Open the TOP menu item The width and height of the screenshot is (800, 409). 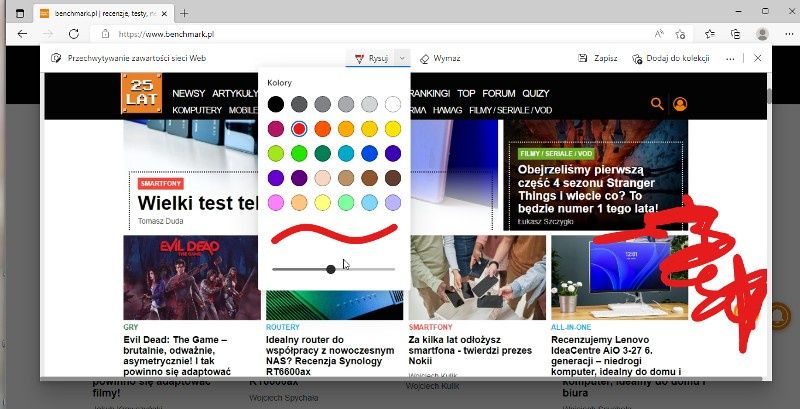[x=466, y=93]
